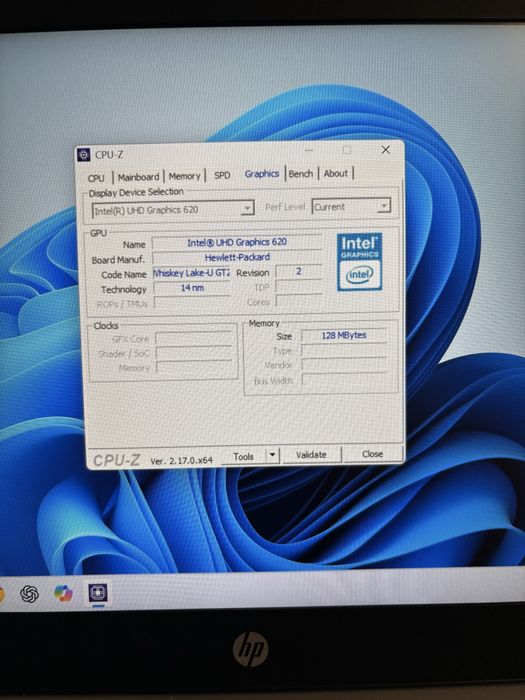
Task: Minimize the CPU-Z window
Action: point(309,151)
